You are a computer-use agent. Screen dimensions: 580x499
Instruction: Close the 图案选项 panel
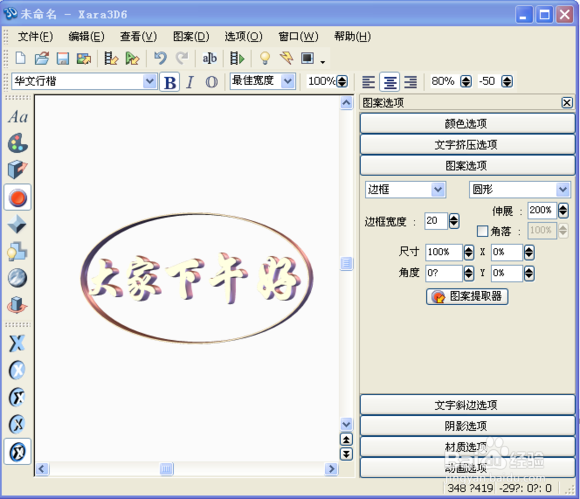click(x=567, y=102)
